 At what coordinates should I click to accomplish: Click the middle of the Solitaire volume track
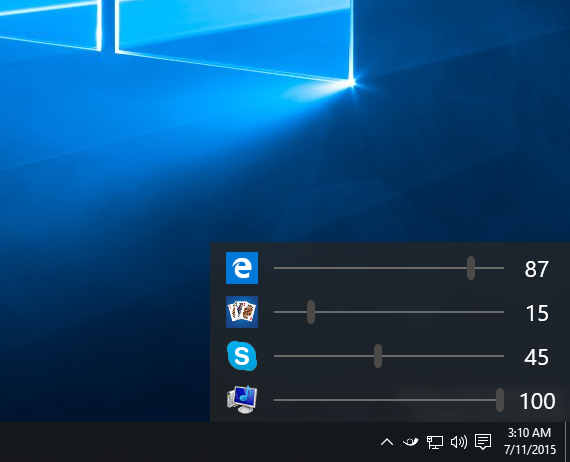click(x=389, y=312)
